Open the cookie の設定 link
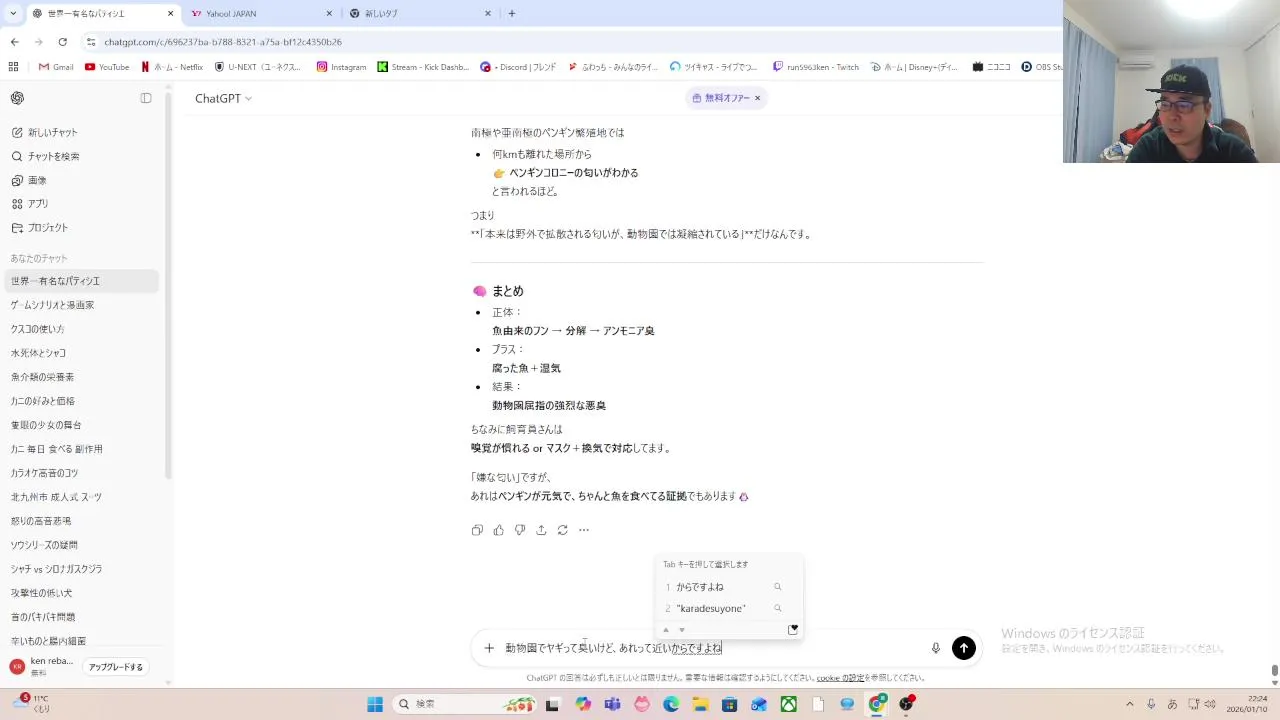 point(840,678)
